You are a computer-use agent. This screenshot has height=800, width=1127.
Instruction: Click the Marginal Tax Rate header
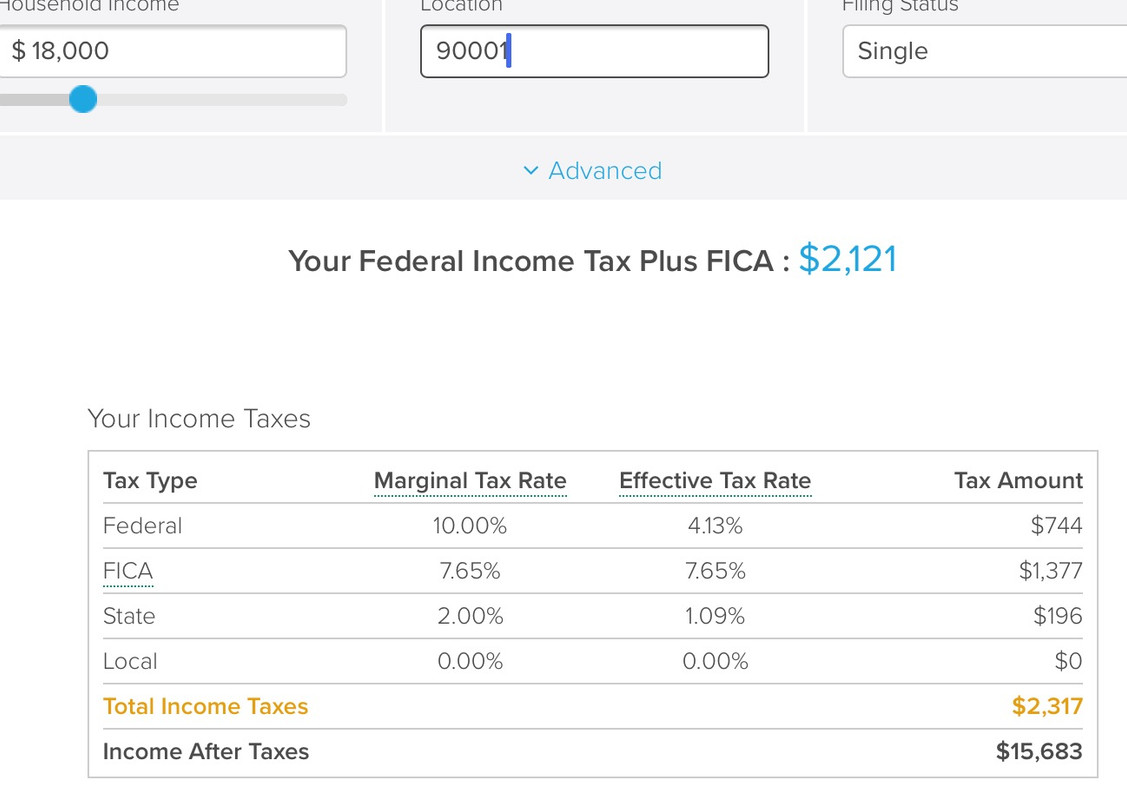470,481
